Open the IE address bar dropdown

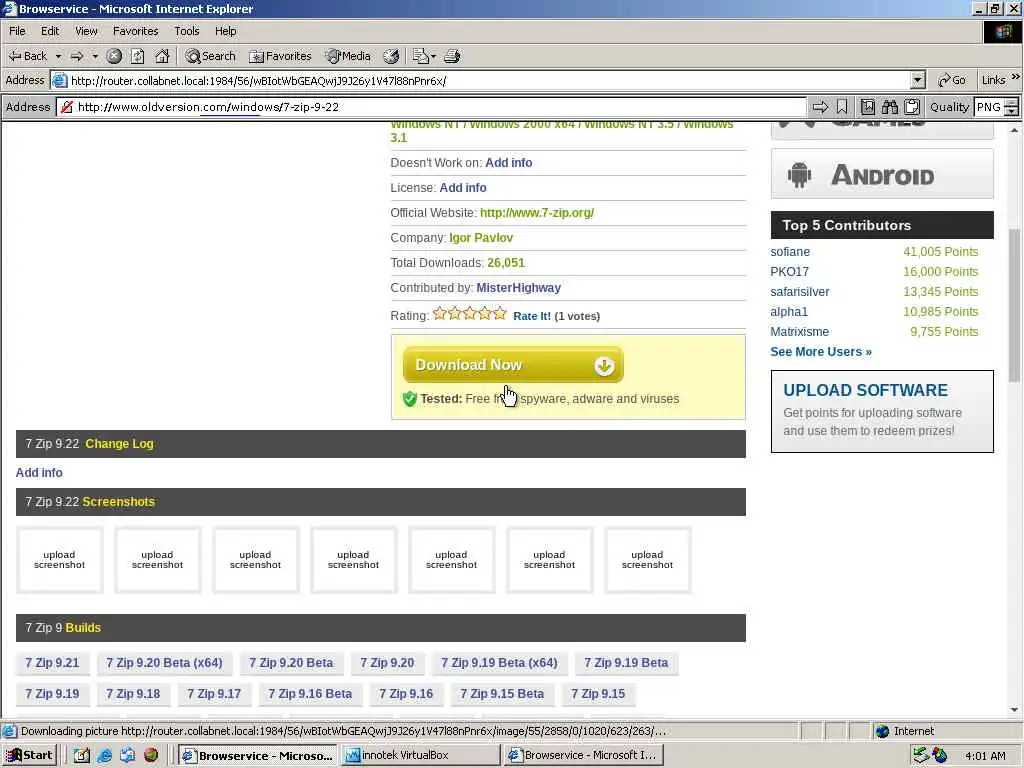click(918, 80)
